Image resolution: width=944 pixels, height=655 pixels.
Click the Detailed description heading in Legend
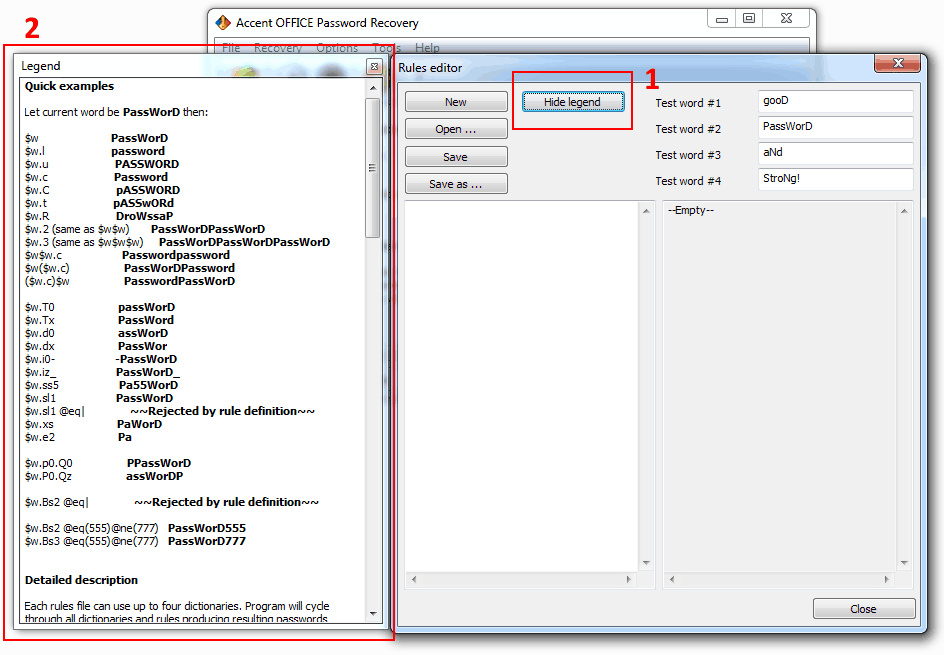[81, 580]
